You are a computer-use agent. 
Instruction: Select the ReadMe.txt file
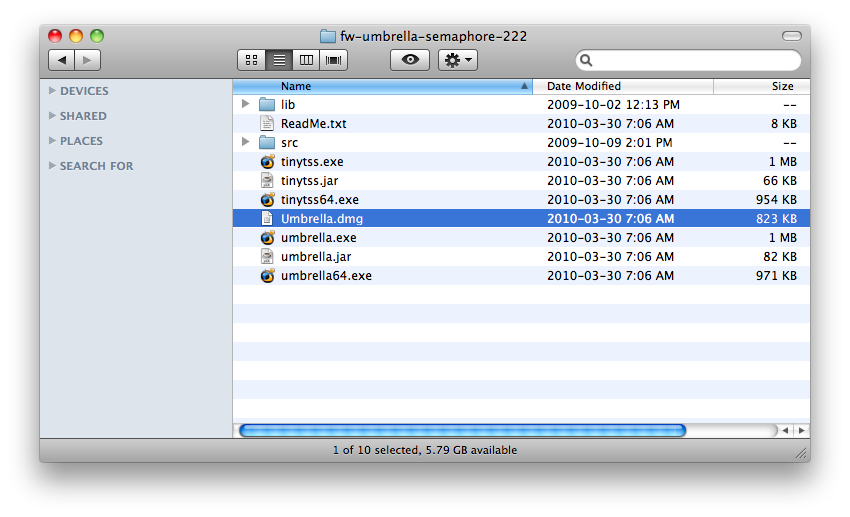pos(313,123)
